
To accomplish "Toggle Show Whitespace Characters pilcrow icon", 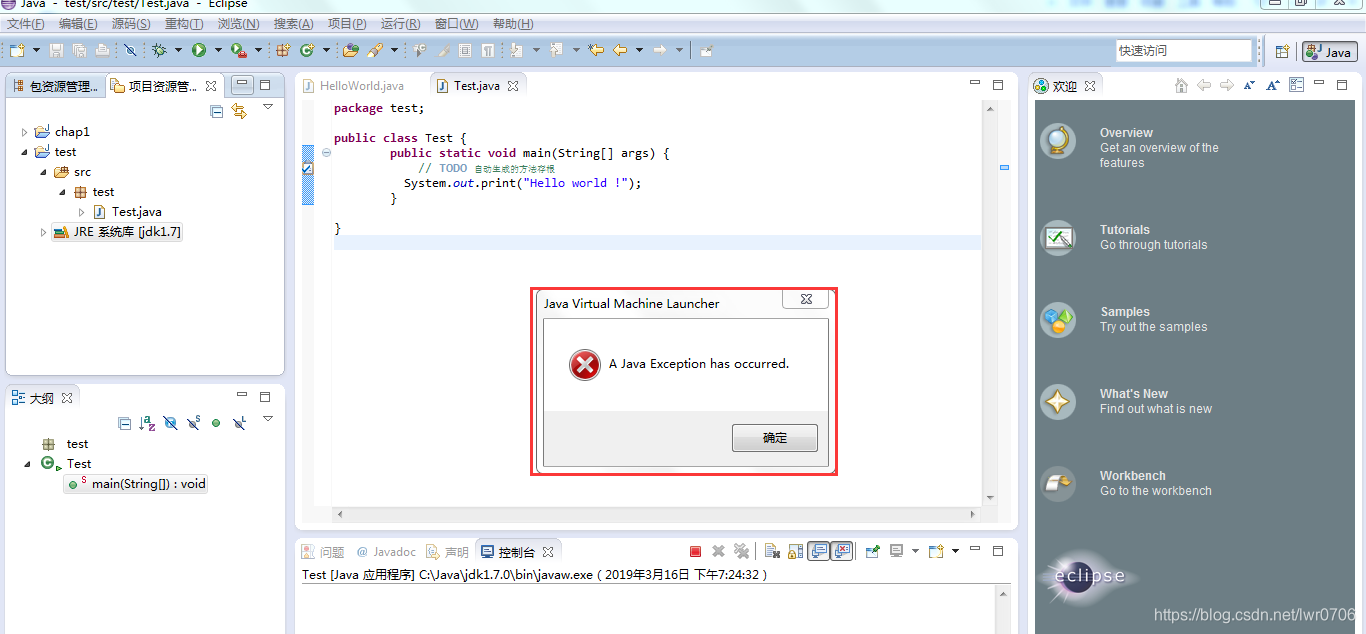I will click(x=487, y=50).
